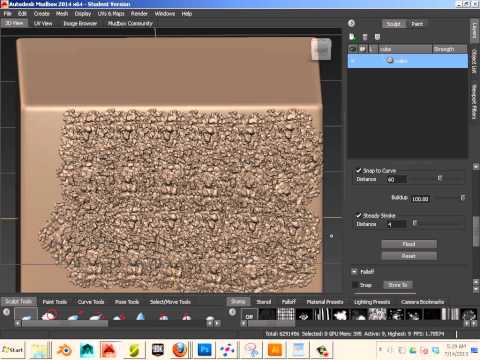Click the round arrow button left of Sculpt
This screenshot has width=480, height=360.
coord(351,23)
